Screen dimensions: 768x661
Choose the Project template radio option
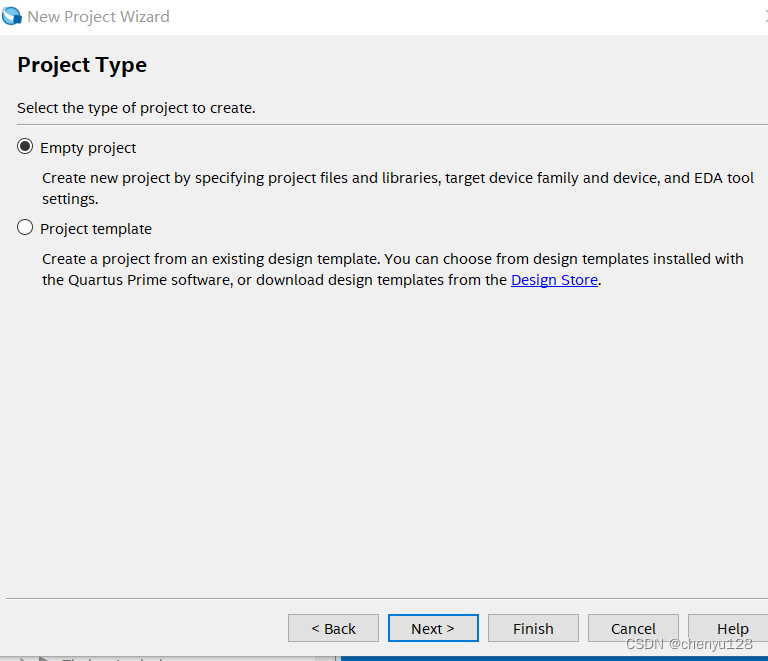tap(26, 228)
